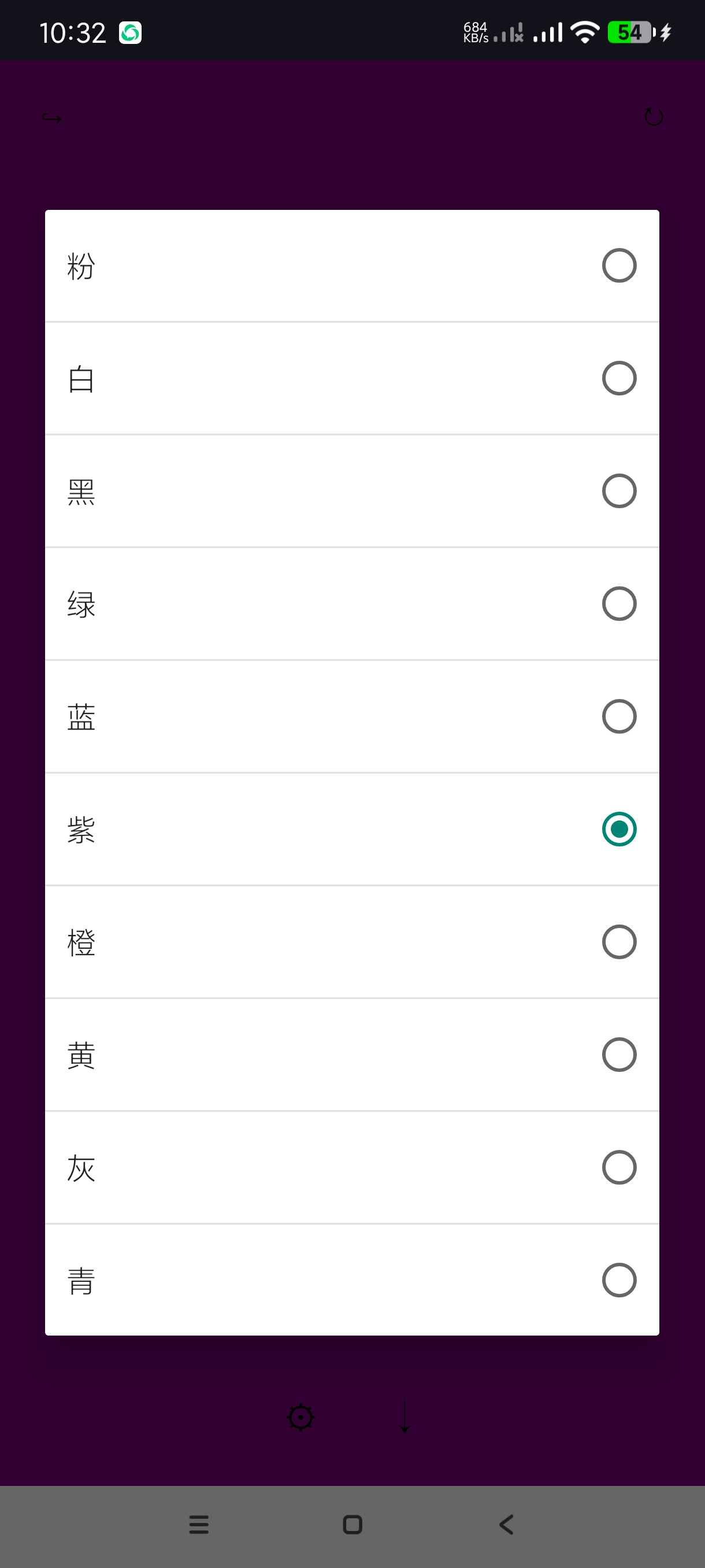Tap the 黄 list item label
The height and width of the screenshot is (1568, 705).
pos(81,1055)
